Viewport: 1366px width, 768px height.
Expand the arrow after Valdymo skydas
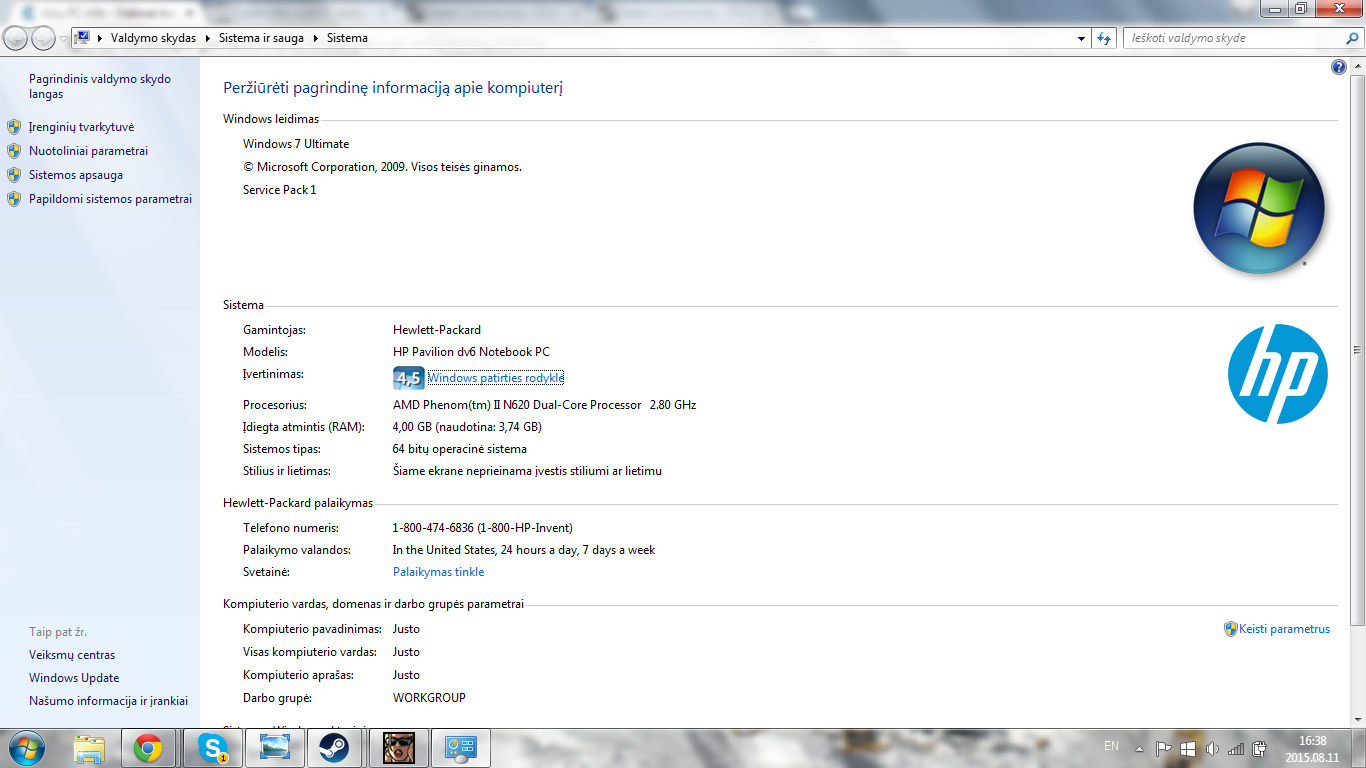pyautogui.click(x=207, y=38)
